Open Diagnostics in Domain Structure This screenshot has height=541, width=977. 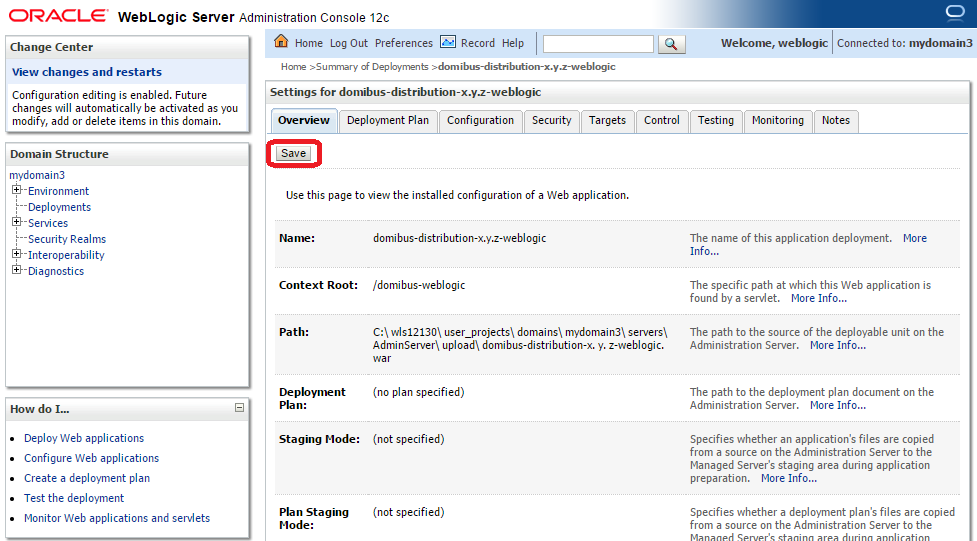(55, 271)
